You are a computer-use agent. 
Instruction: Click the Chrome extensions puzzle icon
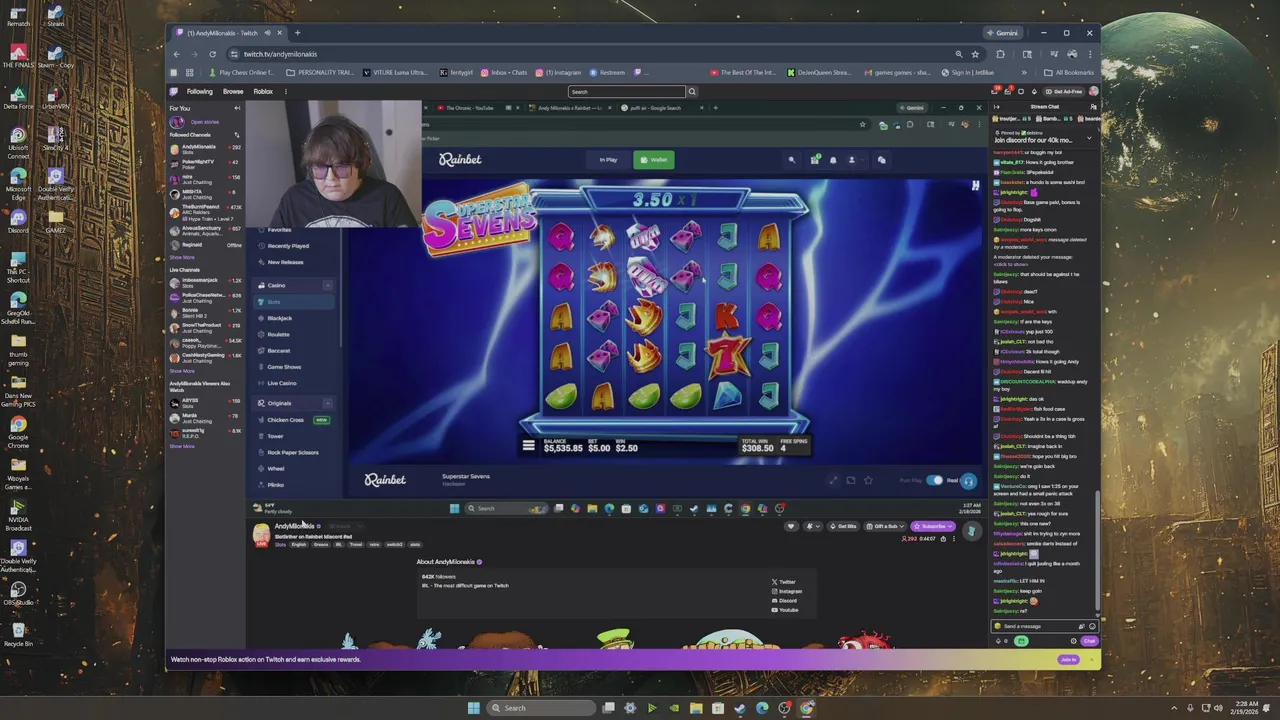(x=1000, y=54)
